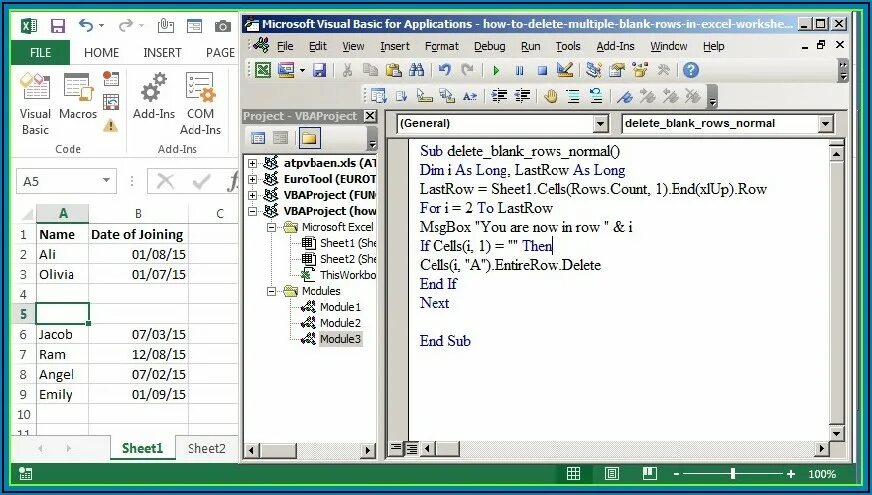This screenshot has width=872, height=495.
Task: Click the Cut scissors icon
Action: point(348,70)
